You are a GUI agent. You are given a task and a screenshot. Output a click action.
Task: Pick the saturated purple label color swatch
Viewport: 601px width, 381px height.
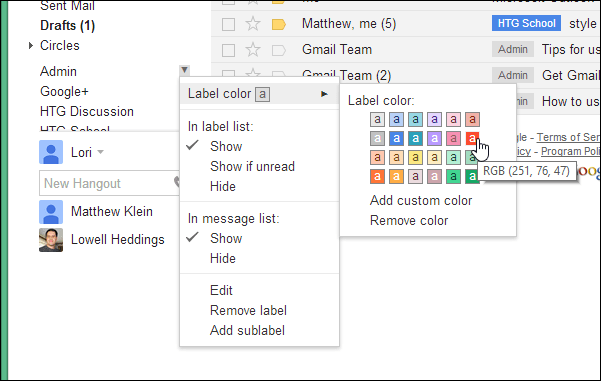pos(434,138)
